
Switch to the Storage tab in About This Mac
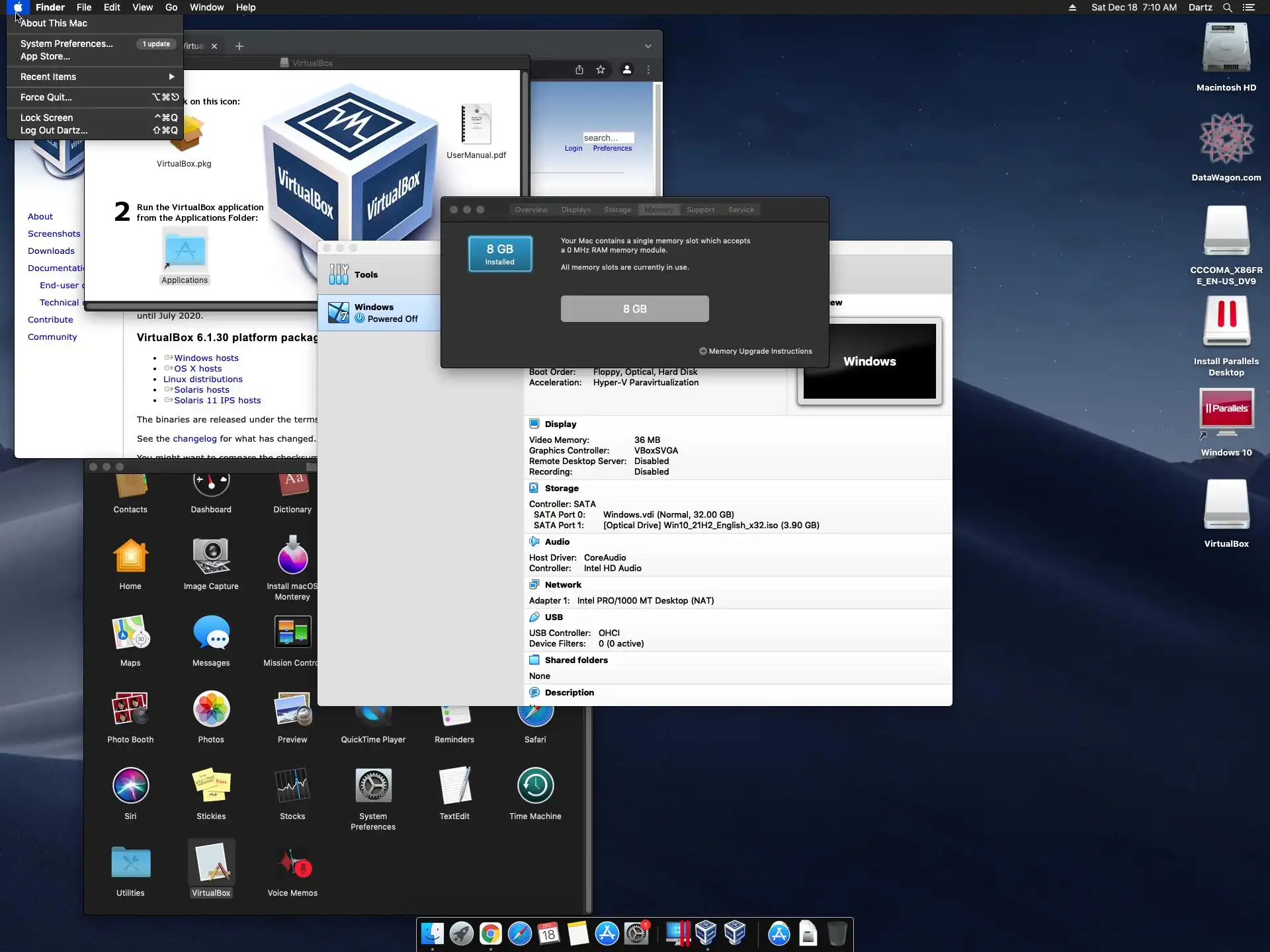(616, 210)
